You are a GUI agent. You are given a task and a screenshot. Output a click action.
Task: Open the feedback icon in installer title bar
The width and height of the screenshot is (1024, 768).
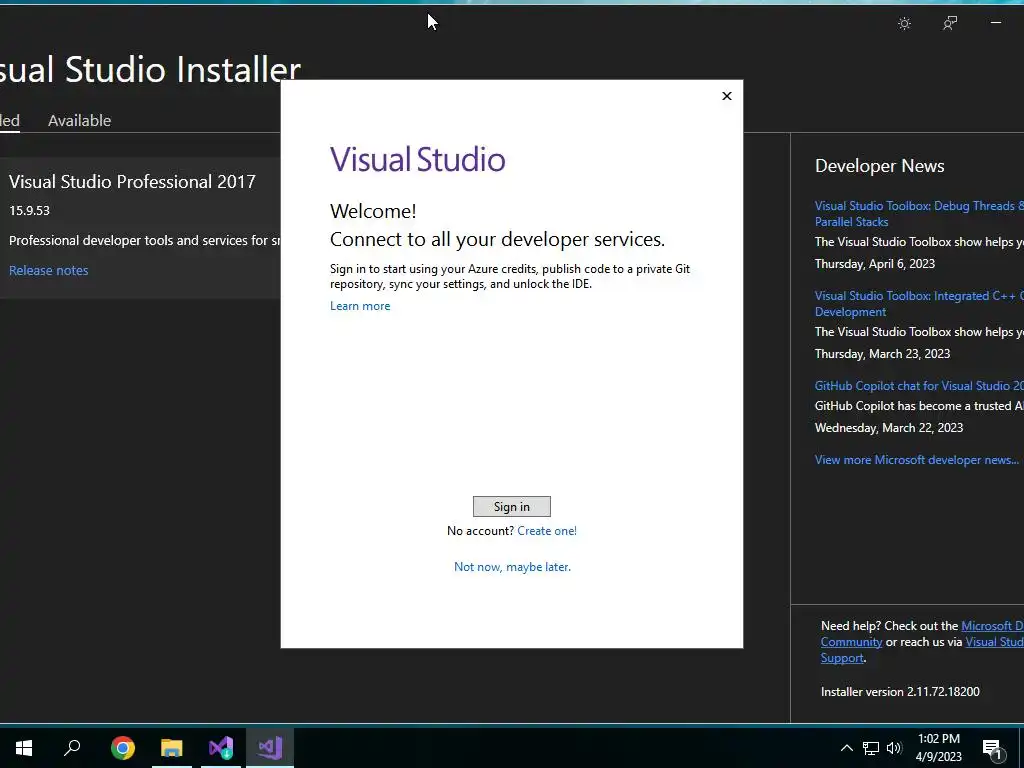tap(950, 24)
